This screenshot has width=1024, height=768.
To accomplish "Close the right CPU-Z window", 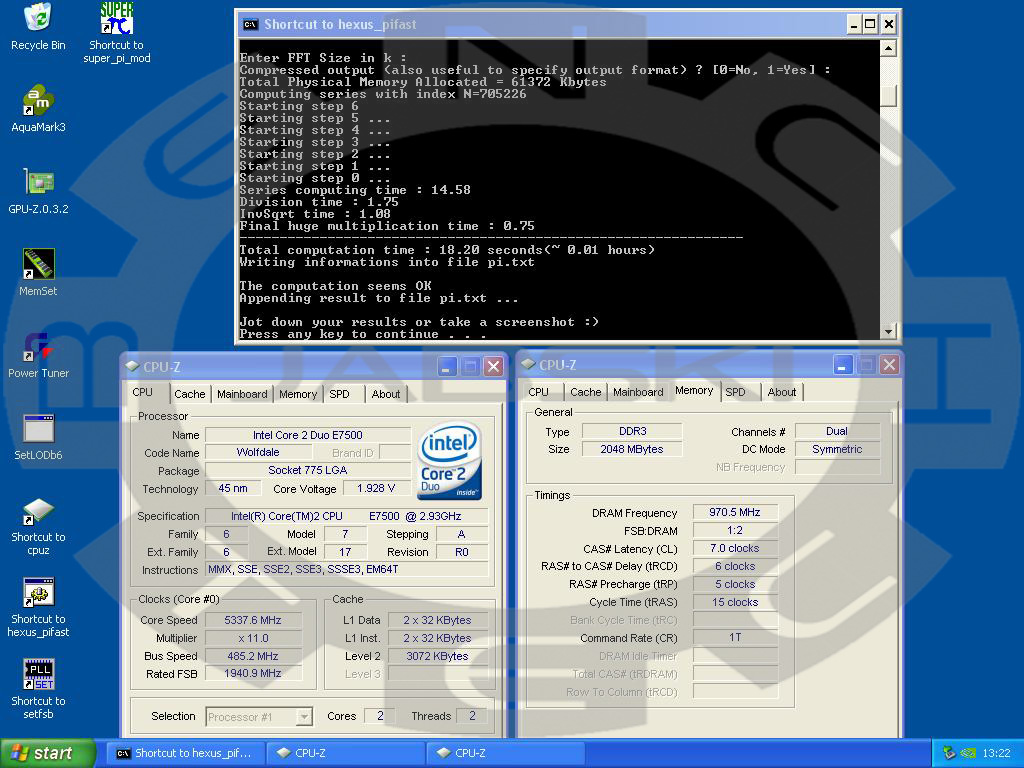I will [x=889, y=365].
